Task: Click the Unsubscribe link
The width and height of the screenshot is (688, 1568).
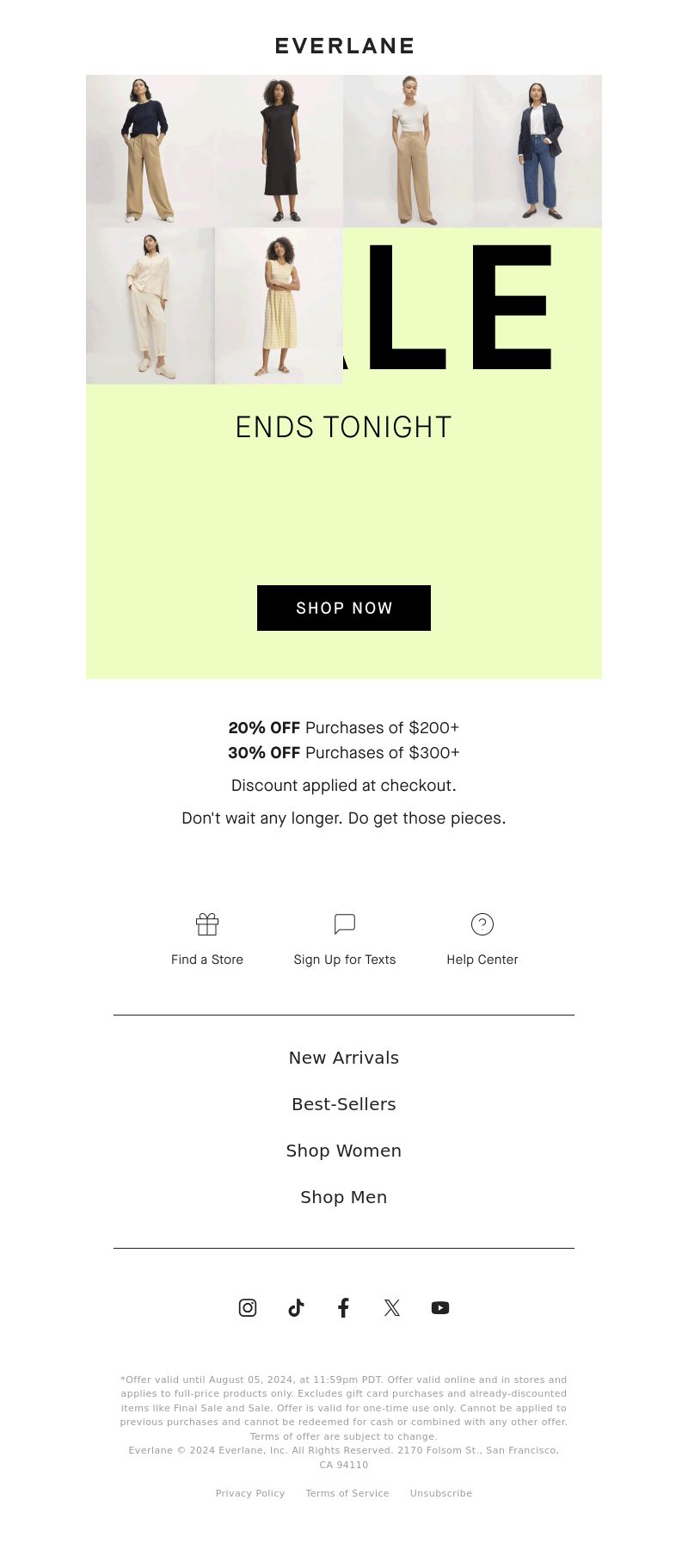Action: [x=441, y=1493]
